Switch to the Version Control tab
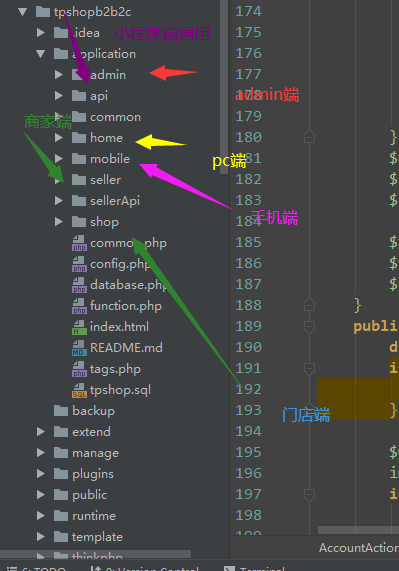This screenshot has width=399, height=571. (145, 568)
